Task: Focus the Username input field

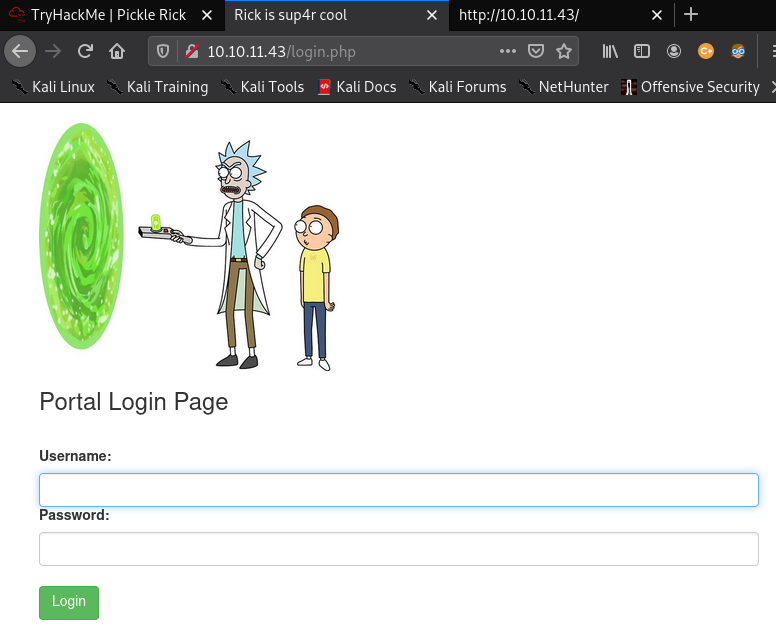Action: click(x=399, y=490)
